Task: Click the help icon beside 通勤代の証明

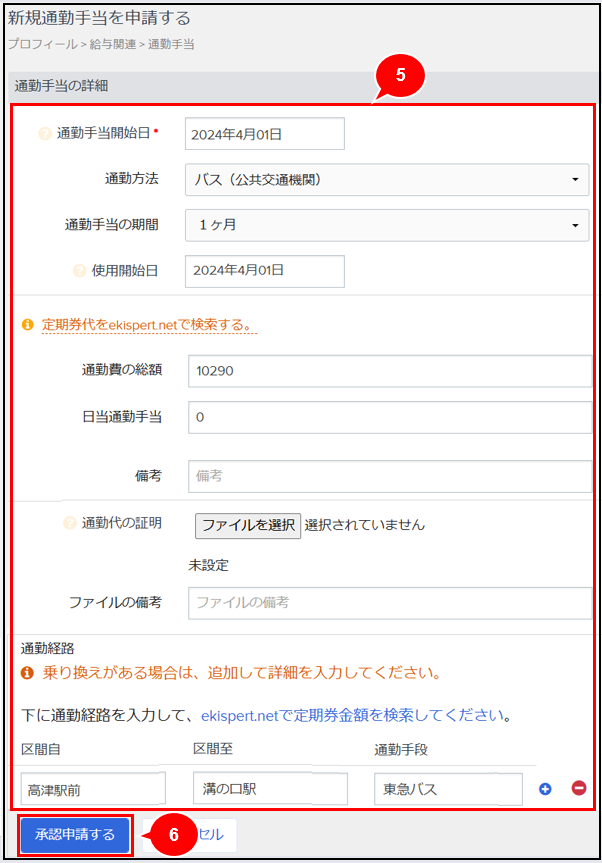Action: point(69,523)
